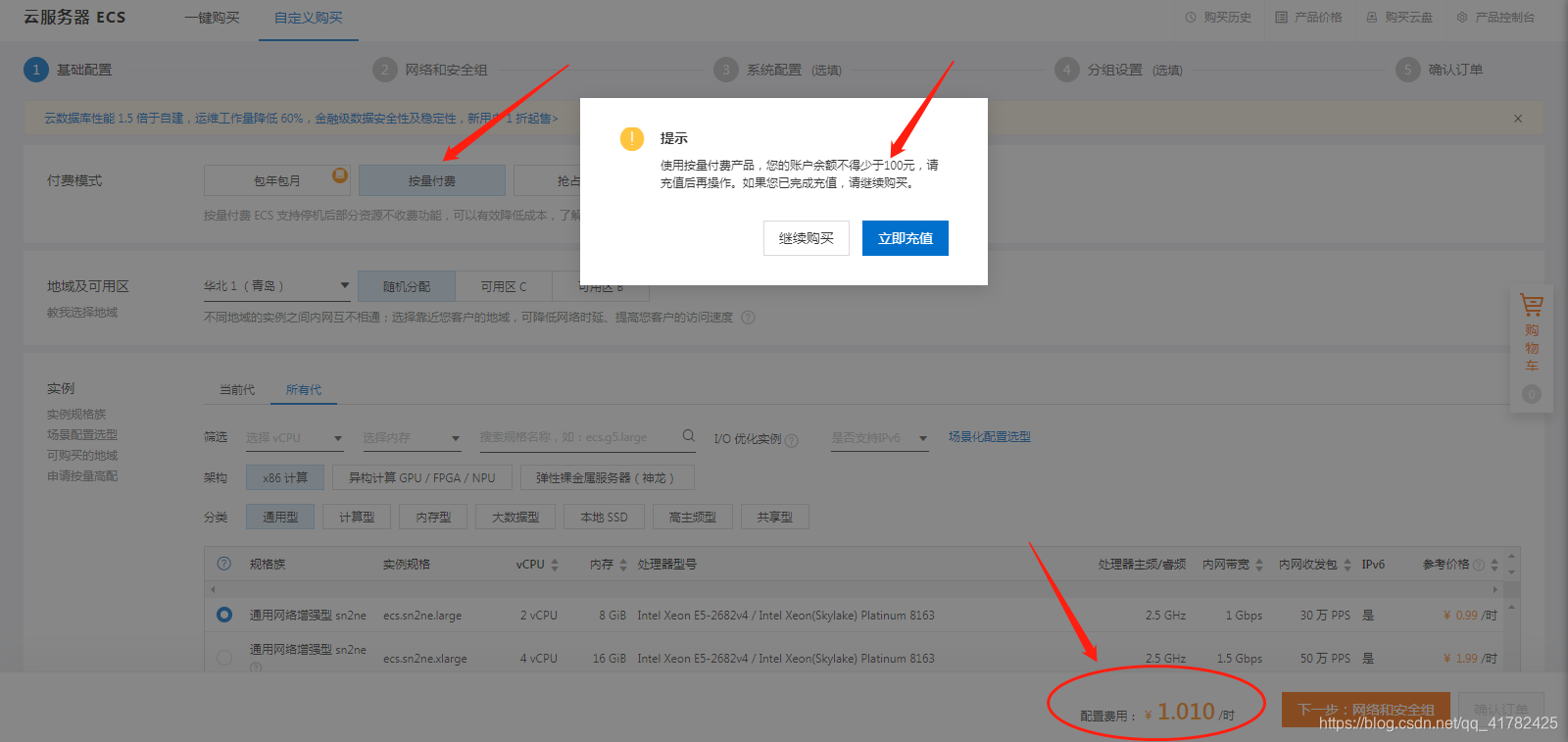
Task: Select x86 计算 architecture
Action: 285,478
